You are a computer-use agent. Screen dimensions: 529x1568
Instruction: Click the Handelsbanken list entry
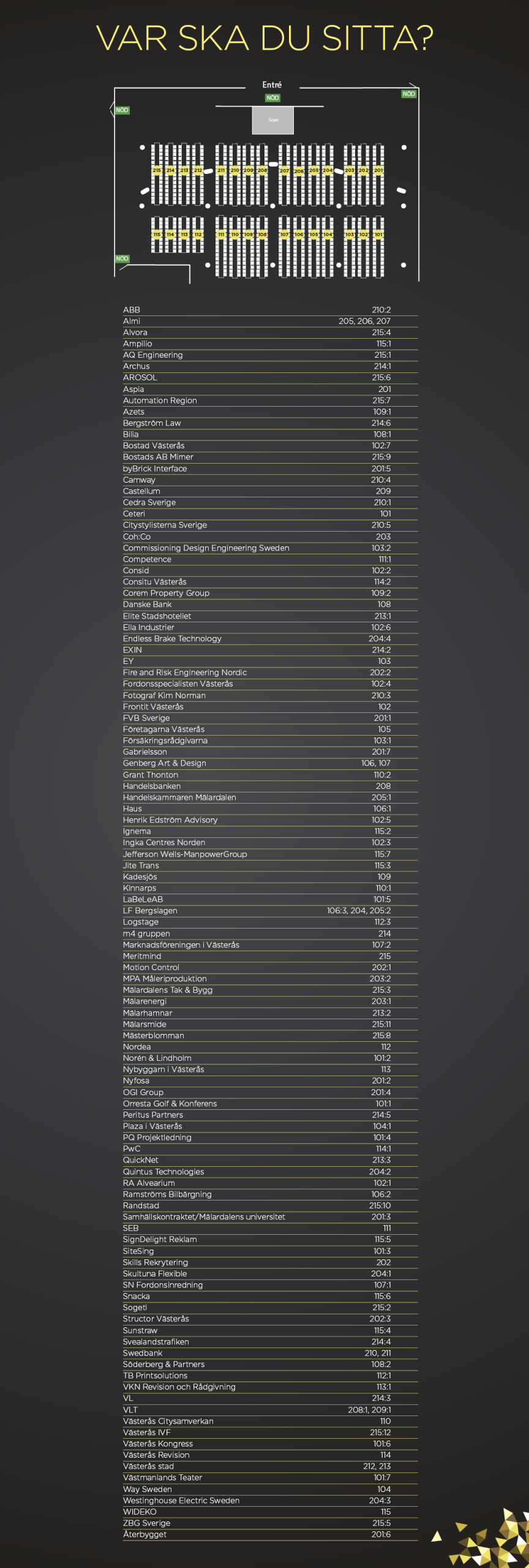pyautogui.click(x=270, y=786)
